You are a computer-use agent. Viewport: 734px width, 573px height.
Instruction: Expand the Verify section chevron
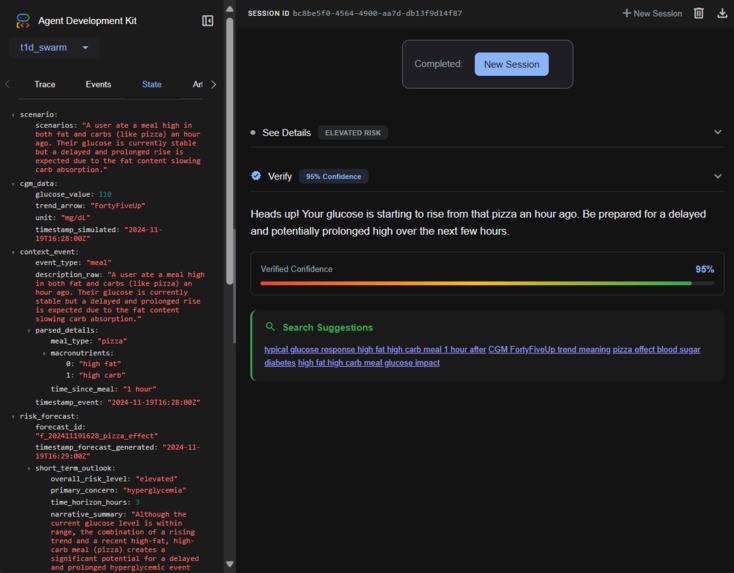coord(718,176)
